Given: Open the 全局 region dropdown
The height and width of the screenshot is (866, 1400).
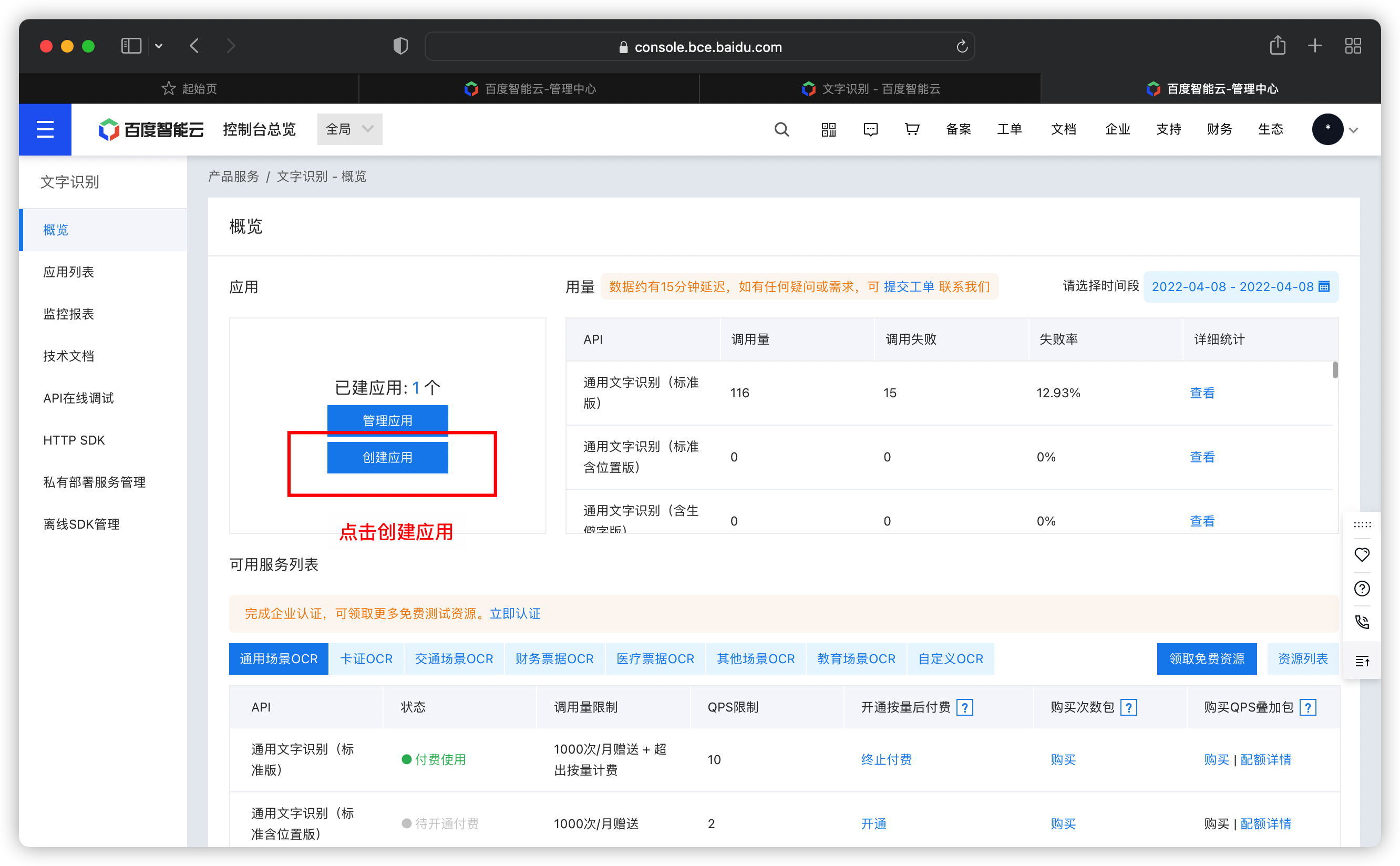Looking at the screenshot, I should pos(349,129).
